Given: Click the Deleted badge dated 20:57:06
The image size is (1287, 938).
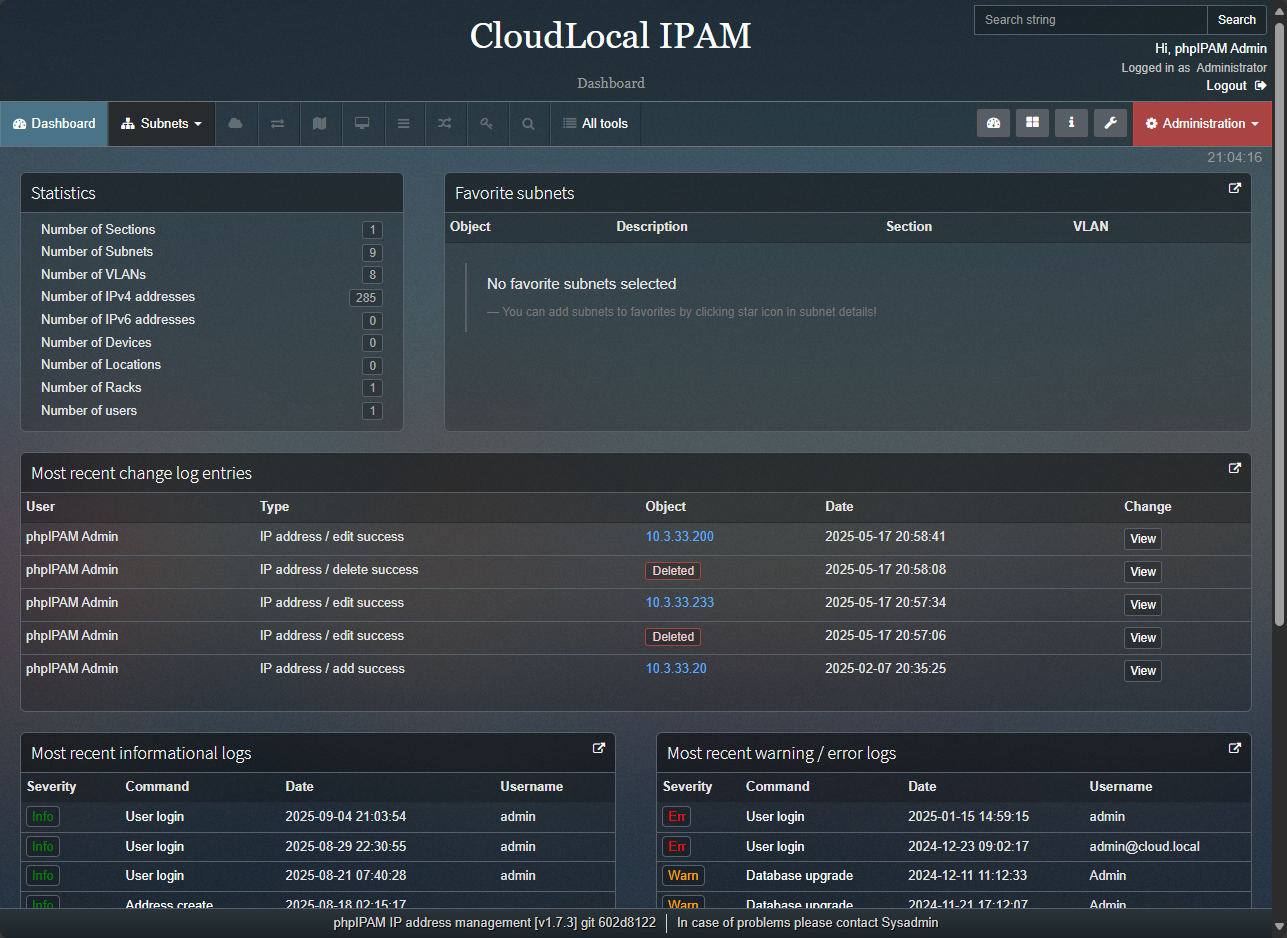Looking at the screenshot, I should coord(673,637).
